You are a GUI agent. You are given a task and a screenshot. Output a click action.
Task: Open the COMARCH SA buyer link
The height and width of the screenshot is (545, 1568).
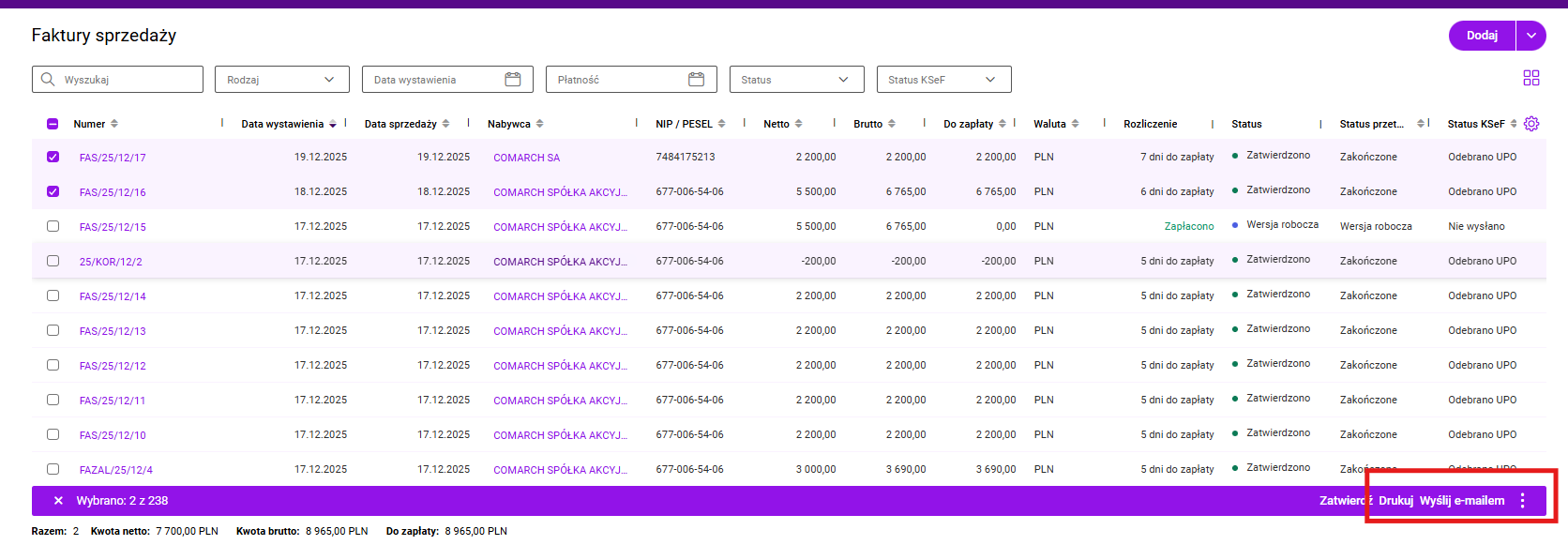(x=526, y=158)
